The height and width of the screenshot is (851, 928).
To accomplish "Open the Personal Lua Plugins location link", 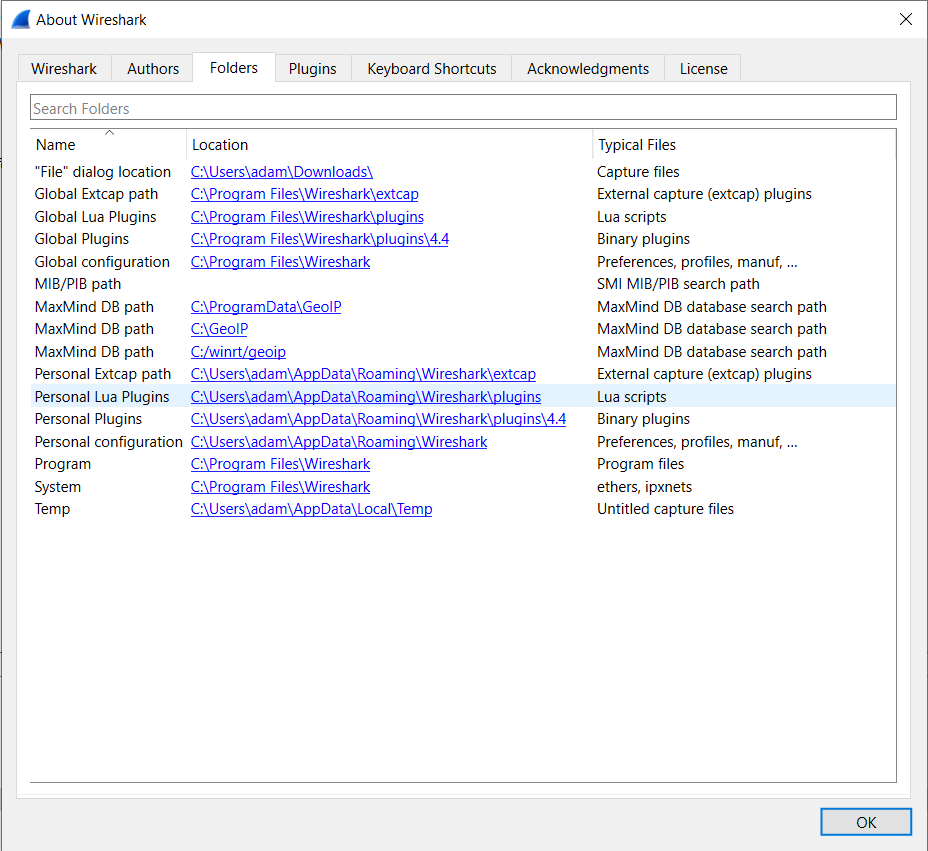I will pos(365,396).
